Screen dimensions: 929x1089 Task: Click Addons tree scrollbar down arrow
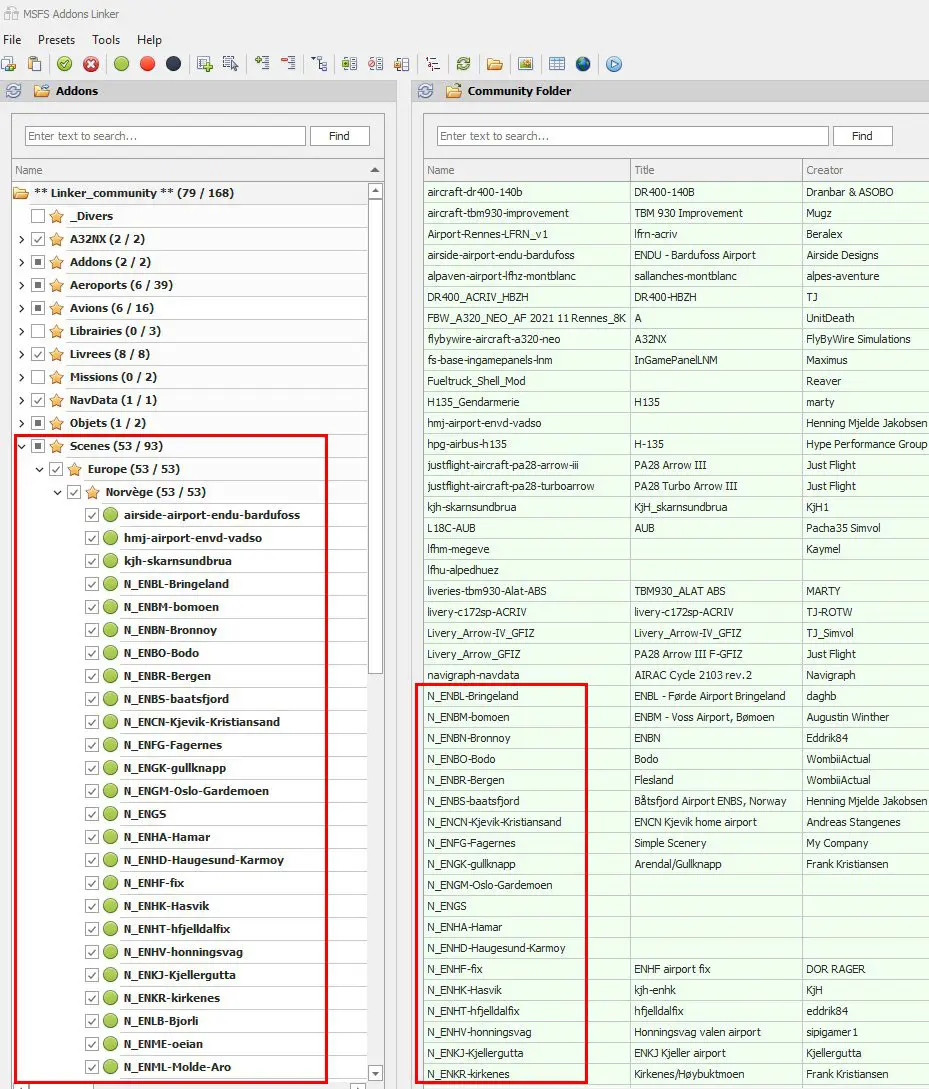pyautogui.click(x=376, y=1073)
